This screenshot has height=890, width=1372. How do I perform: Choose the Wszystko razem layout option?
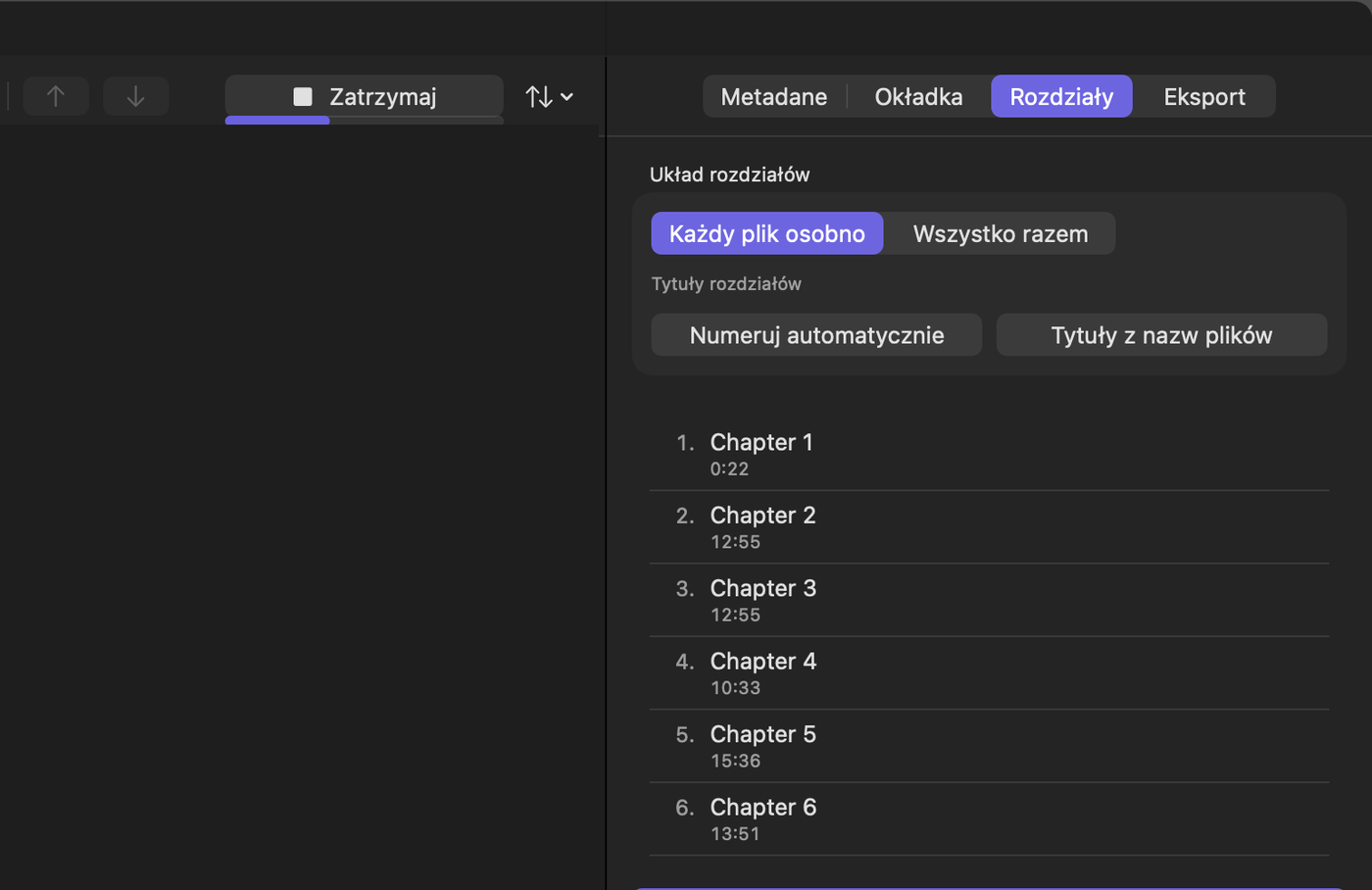(x=1001, y=233)
